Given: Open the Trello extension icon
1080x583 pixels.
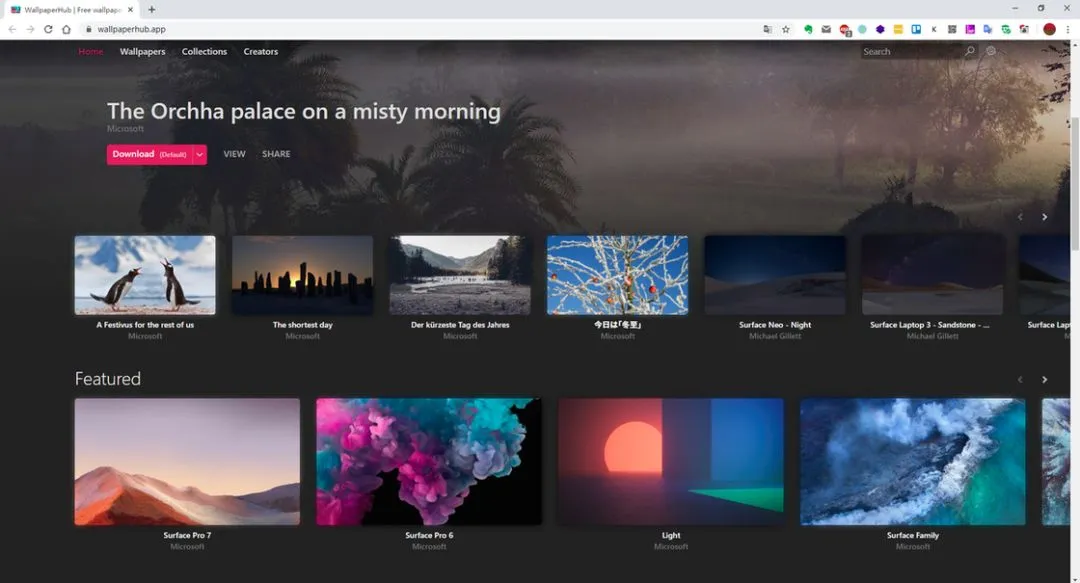Looking at the screenshot, I should (x=916, y=29).
